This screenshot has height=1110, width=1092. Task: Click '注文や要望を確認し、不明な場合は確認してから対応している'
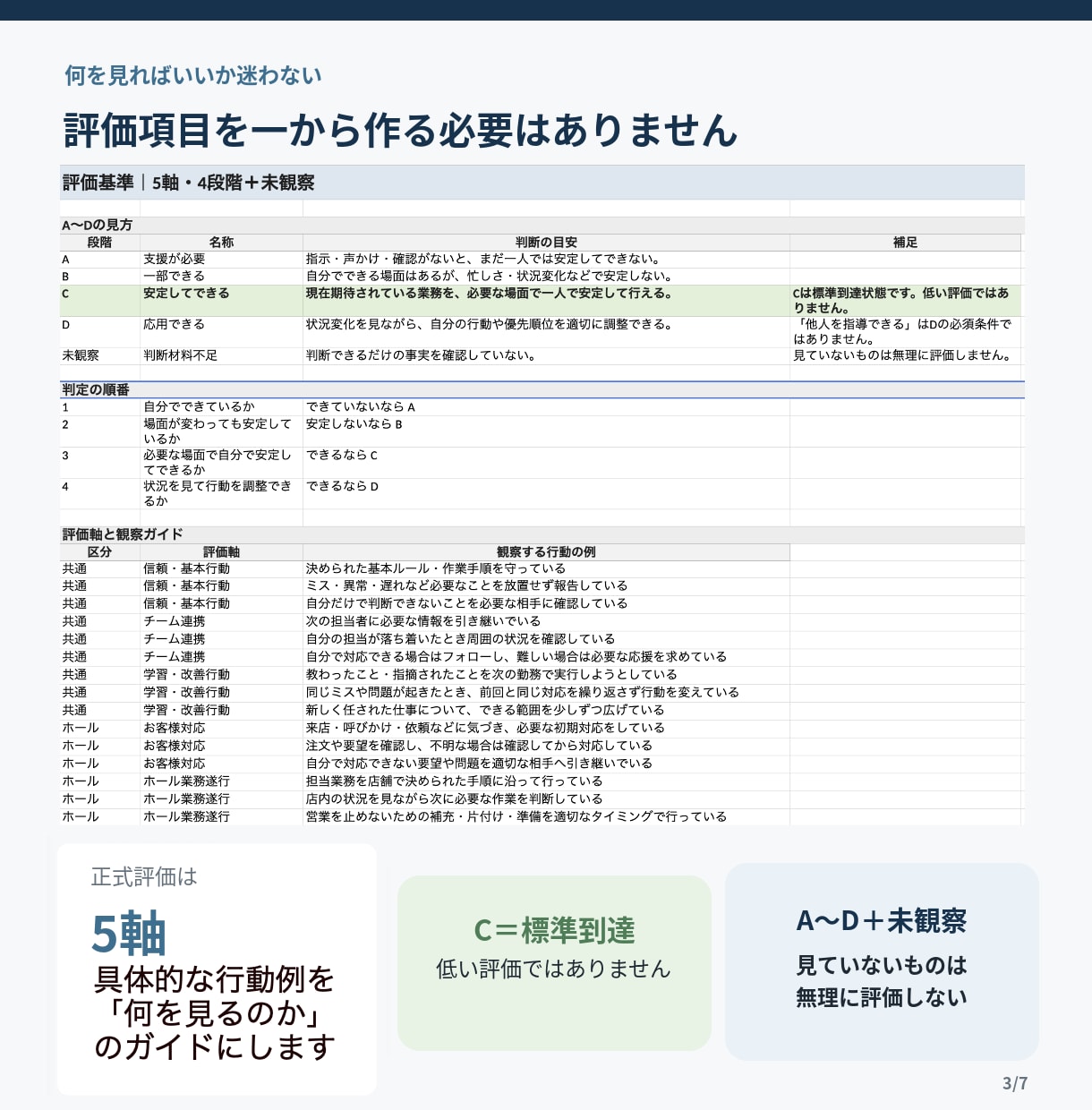point(479,745)
